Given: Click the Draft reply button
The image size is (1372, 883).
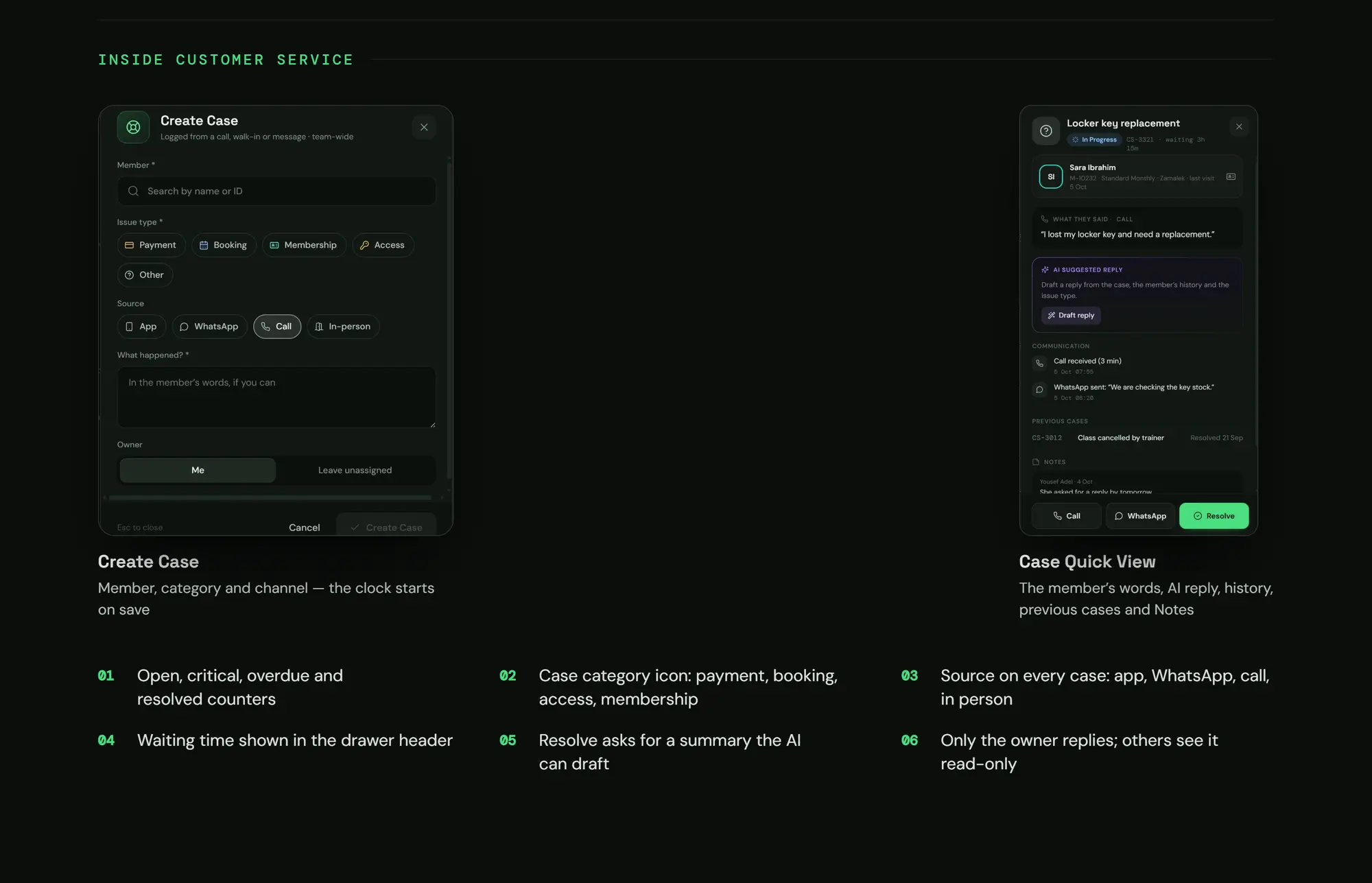Looking at the screenshot, I should click(x=1071, y=315).
